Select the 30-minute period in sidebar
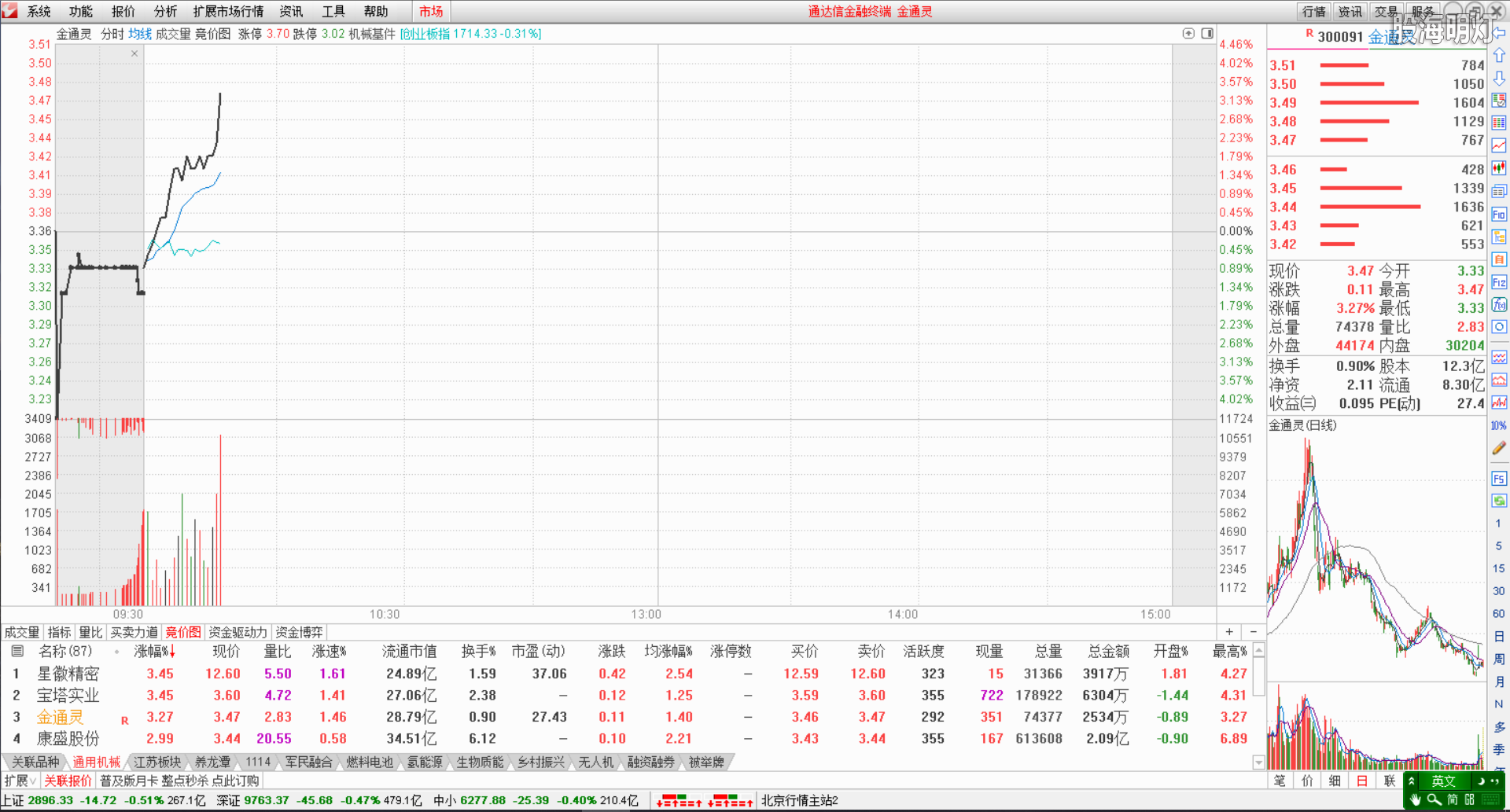This screenshot has height=812, width=1510. [1499, 591]
